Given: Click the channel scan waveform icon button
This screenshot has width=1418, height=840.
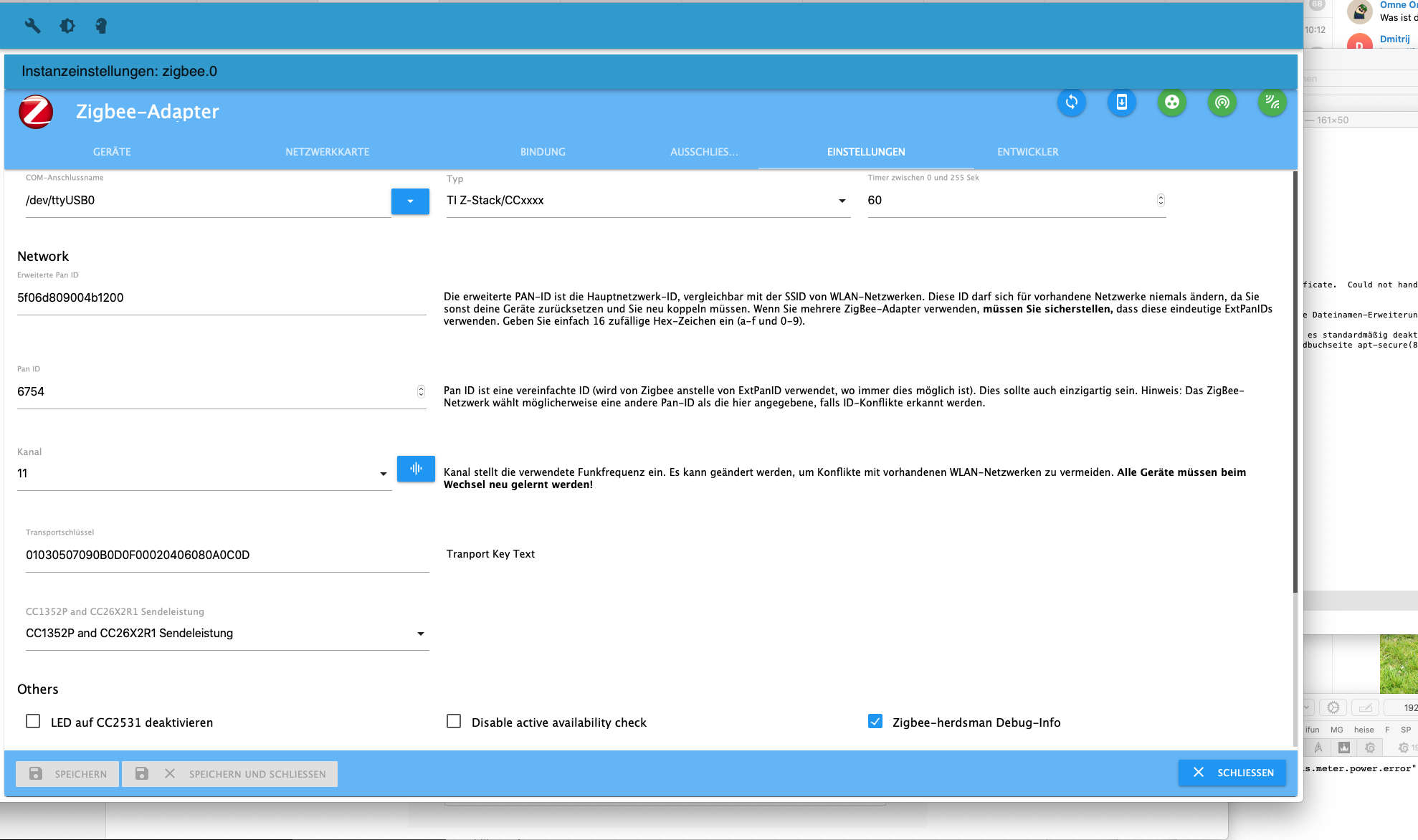Looking at the screenshot, I should point(416,469).
